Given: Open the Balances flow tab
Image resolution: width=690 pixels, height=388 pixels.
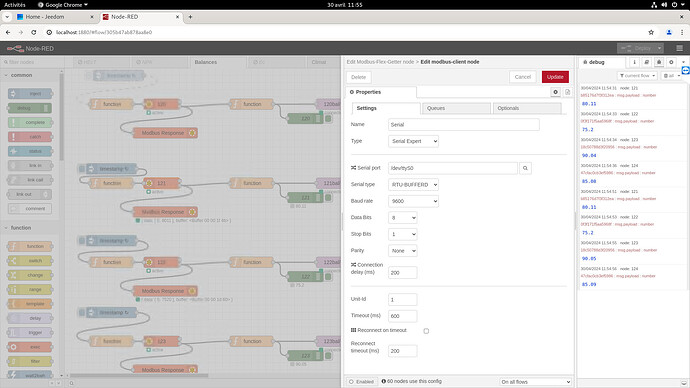Looking at the screenshot, I should 218,62.
